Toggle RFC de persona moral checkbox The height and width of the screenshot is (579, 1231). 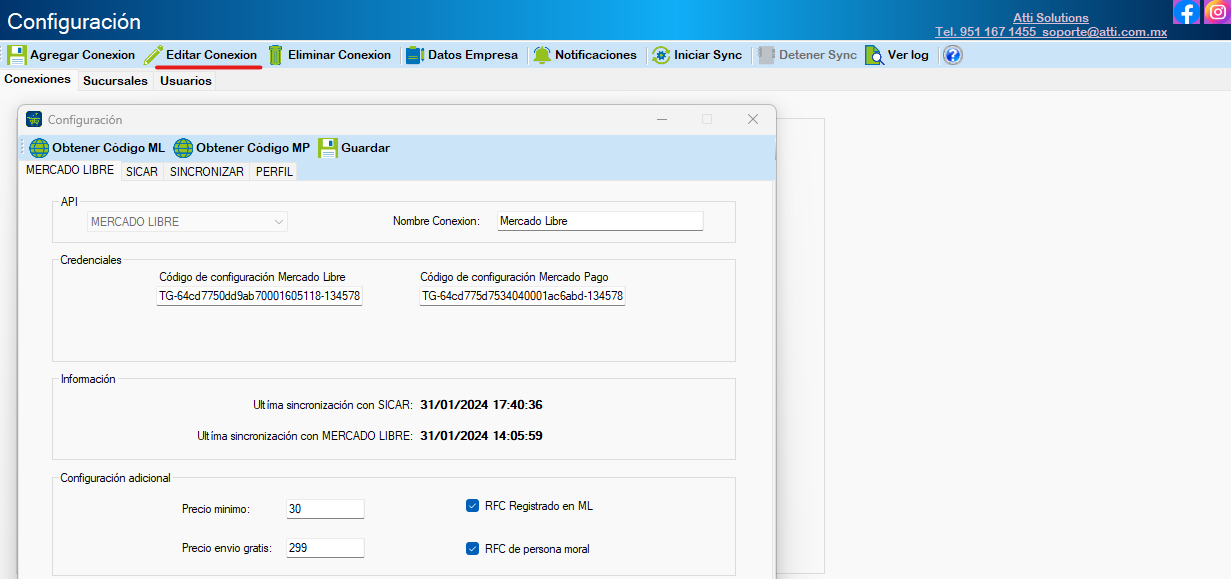point(473,548)
